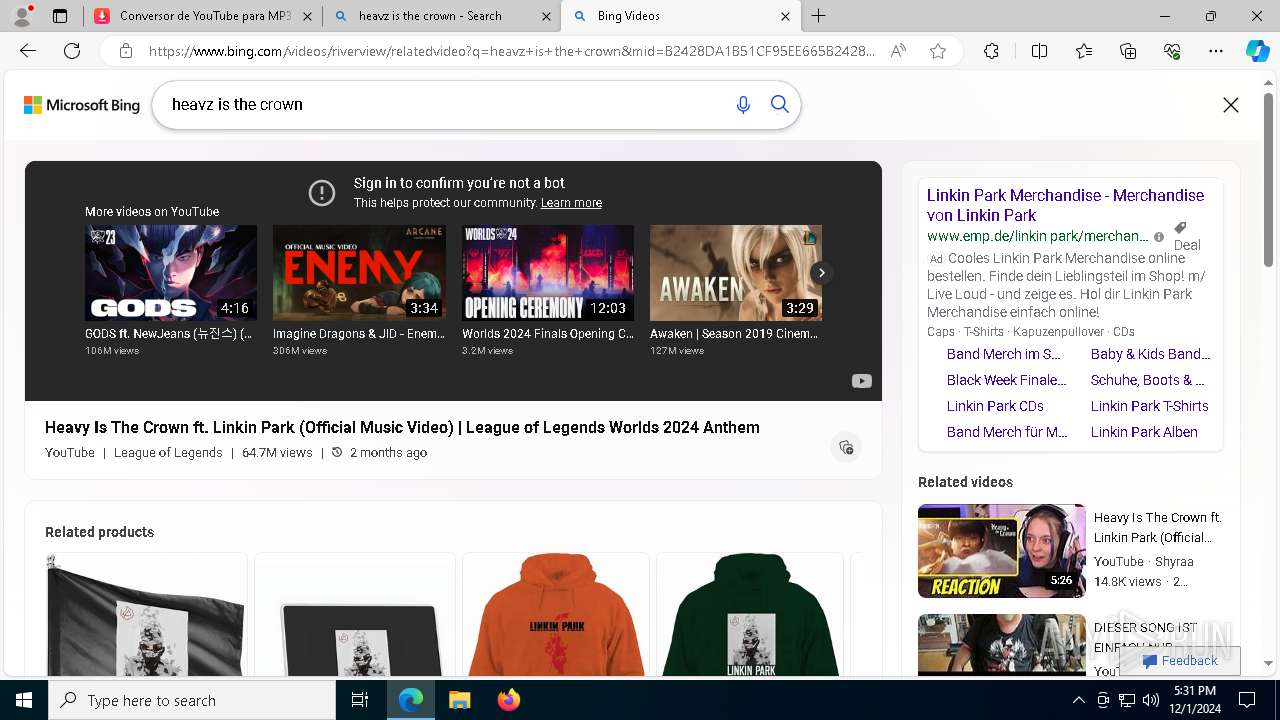Show hidden system tray icons

point(1078,700)
